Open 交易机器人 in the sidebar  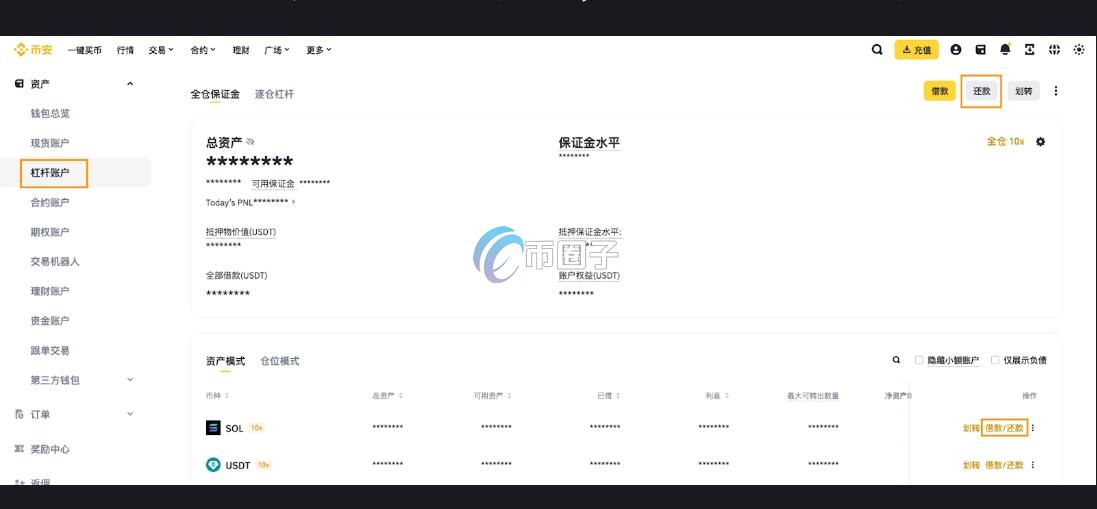tap(55, 261)
